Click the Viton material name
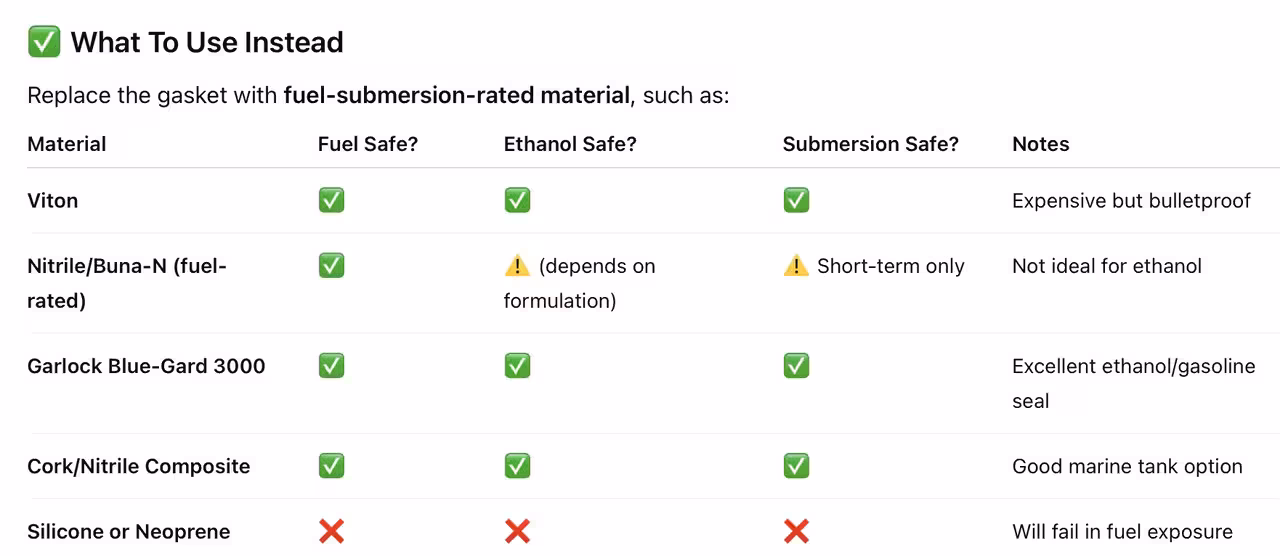Image resolution: width=1280 pixels, height=556 pixels. [53, 200]
